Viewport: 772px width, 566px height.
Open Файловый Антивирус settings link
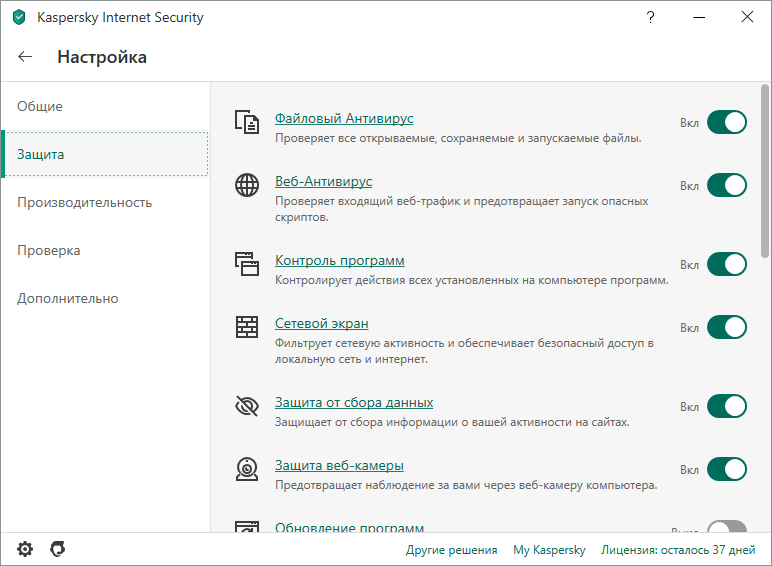(x=344, y=118)
